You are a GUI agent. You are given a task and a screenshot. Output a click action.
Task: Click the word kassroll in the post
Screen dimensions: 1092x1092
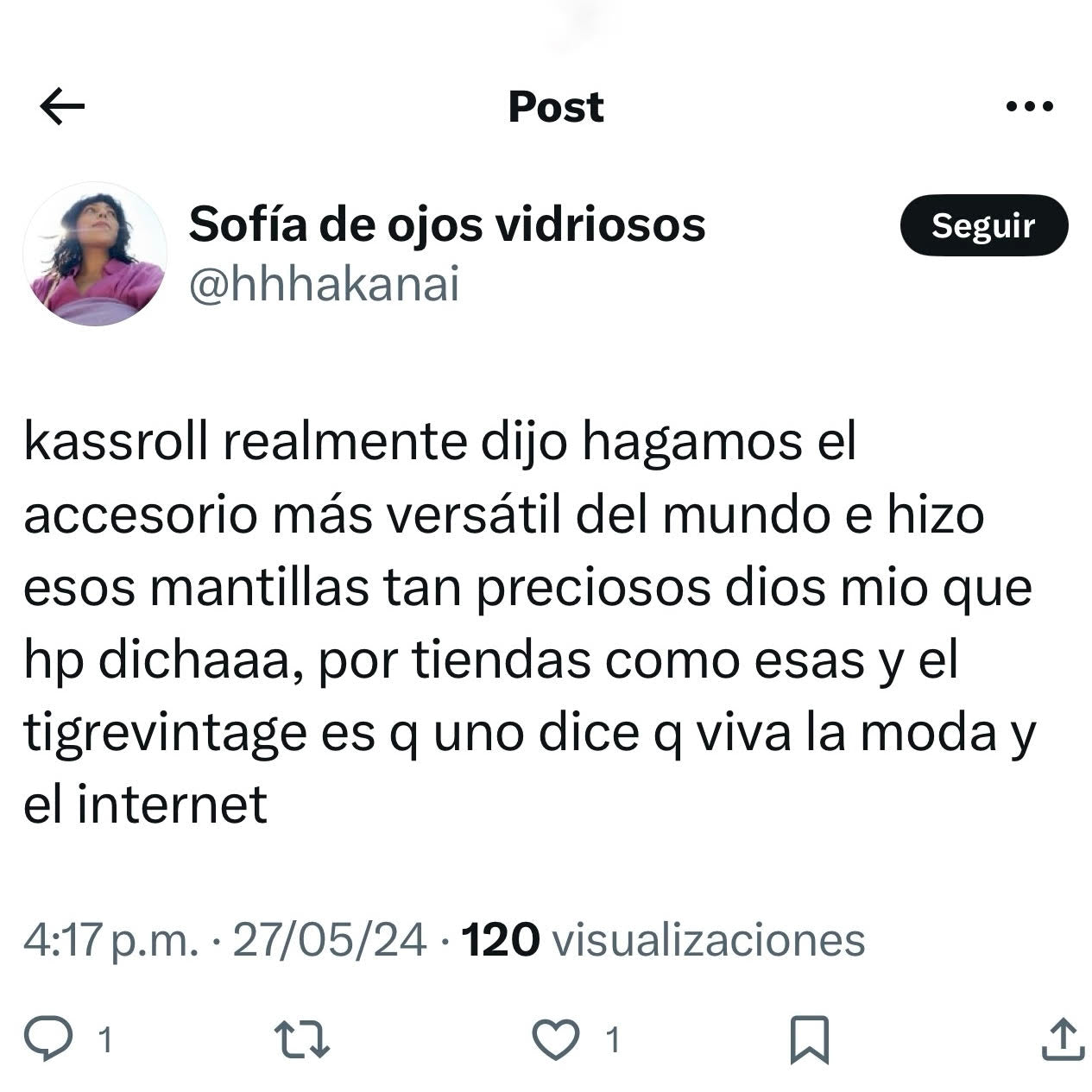(116, 442)
